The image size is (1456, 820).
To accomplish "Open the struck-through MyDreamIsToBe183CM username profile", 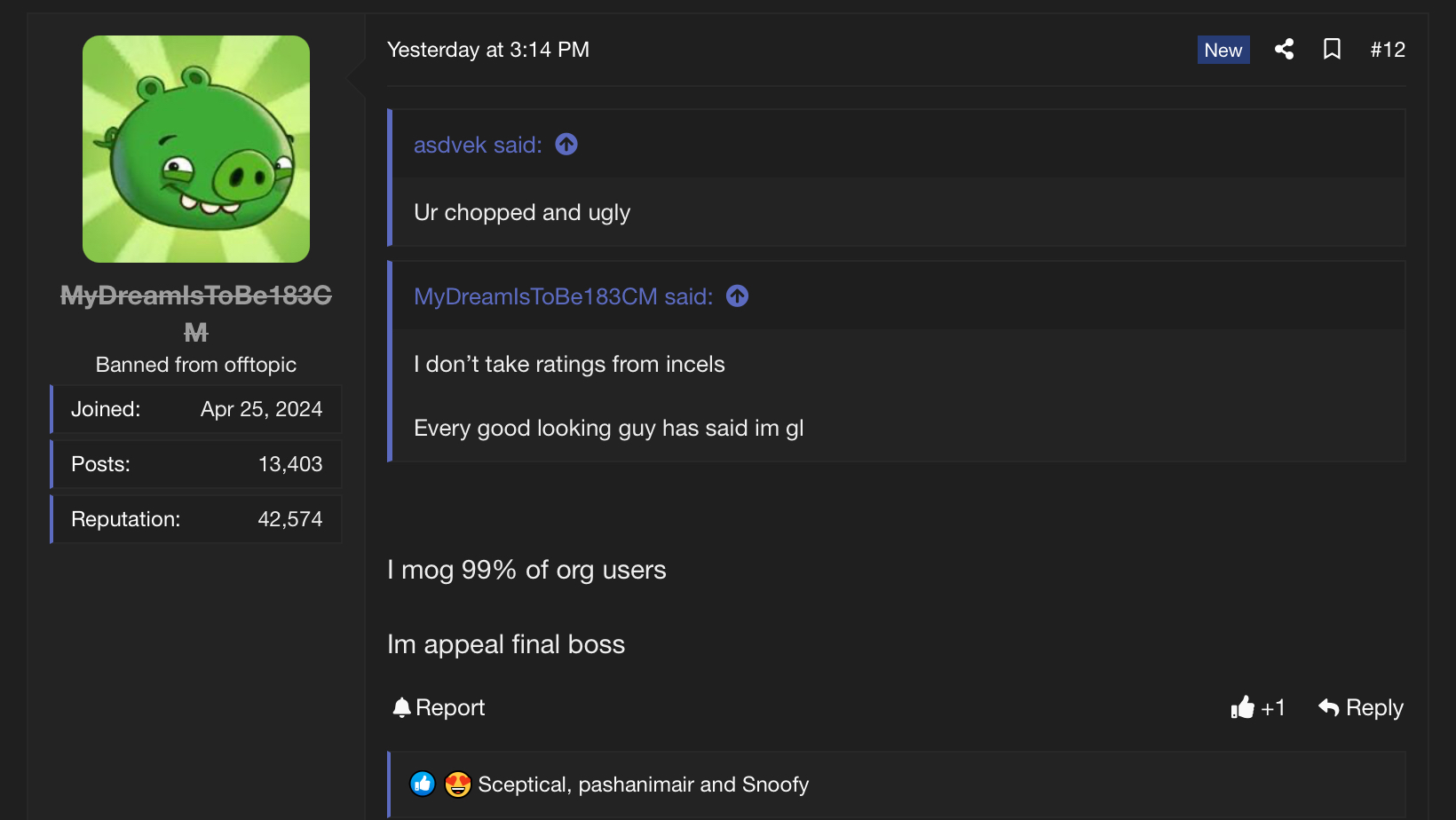I will click(196, 296).
